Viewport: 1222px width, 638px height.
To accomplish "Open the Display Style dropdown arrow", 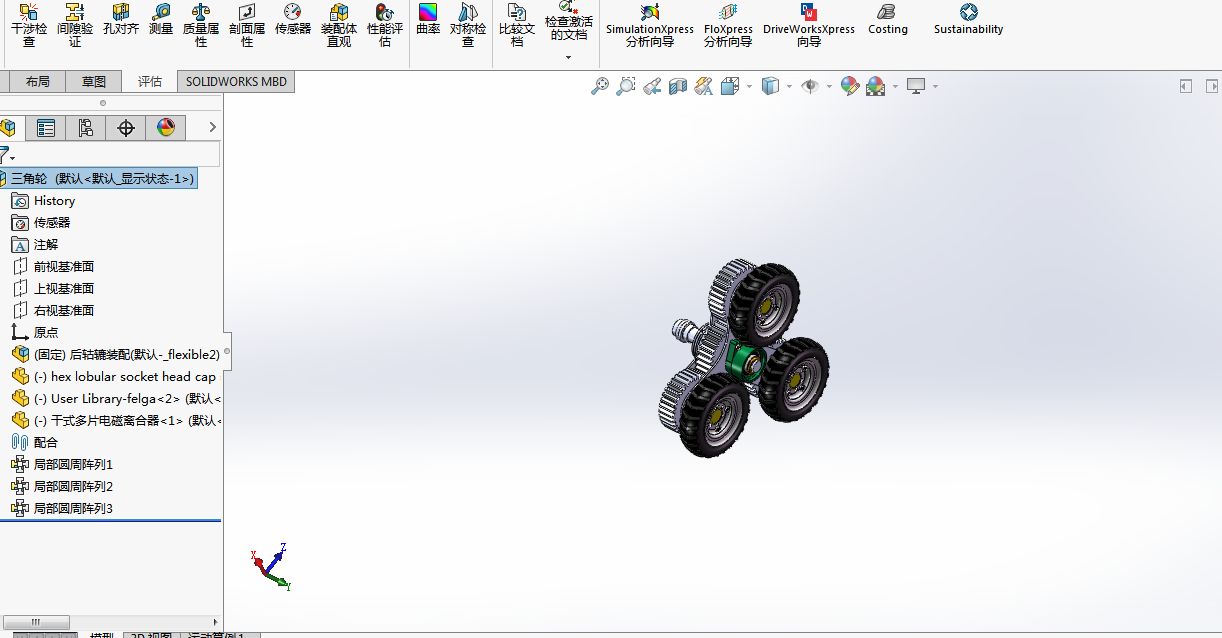I will 789,87.
